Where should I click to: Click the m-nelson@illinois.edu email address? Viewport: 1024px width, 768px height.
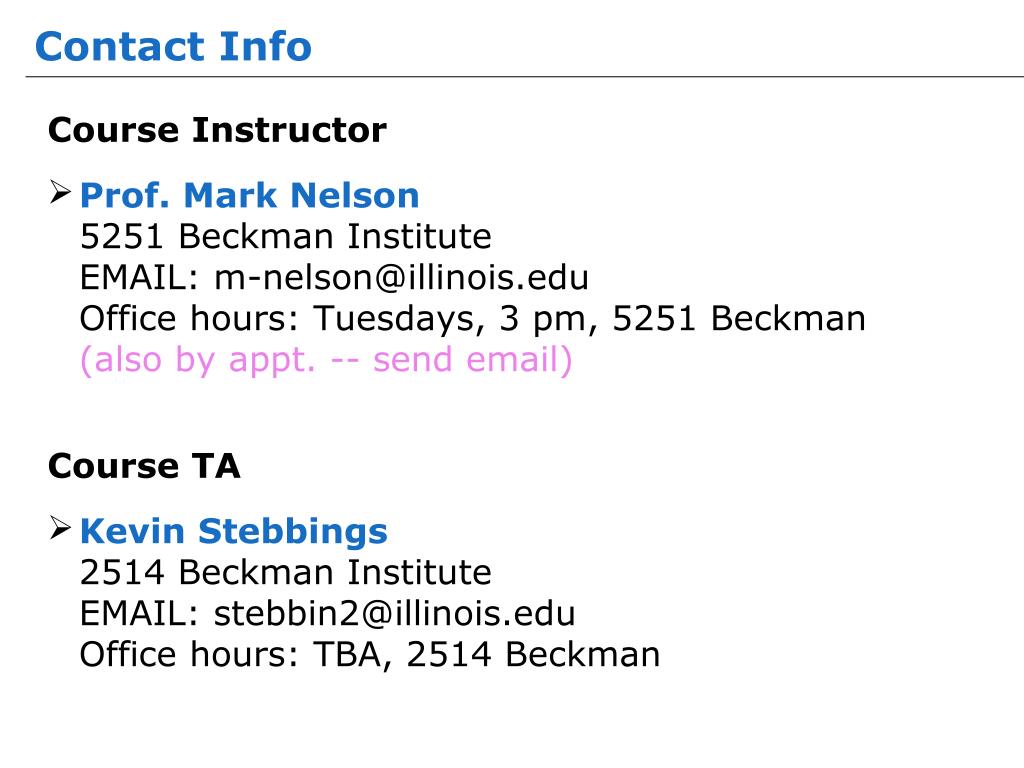pyautogui.click(x=402, y=278)
